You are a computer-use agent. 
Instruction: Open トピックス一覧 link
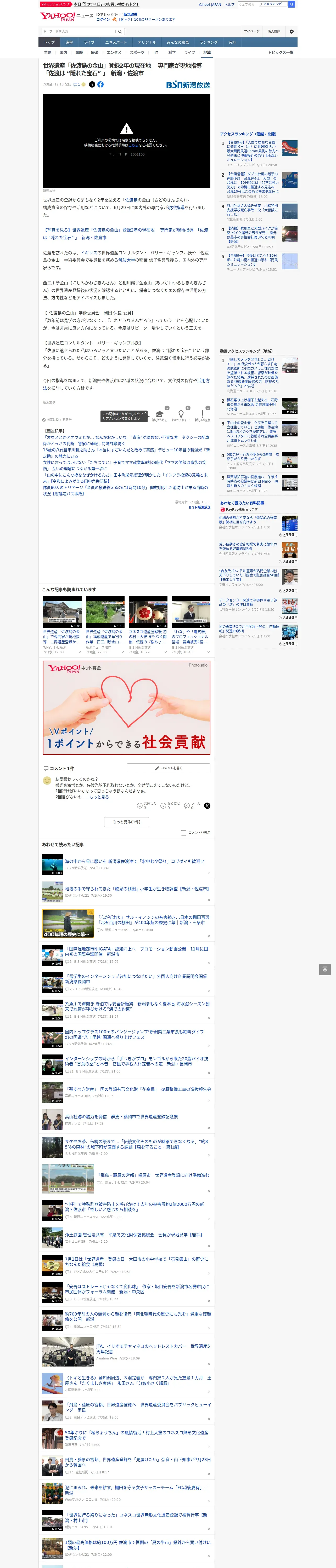pyautogui.click(x=281, y=52)
